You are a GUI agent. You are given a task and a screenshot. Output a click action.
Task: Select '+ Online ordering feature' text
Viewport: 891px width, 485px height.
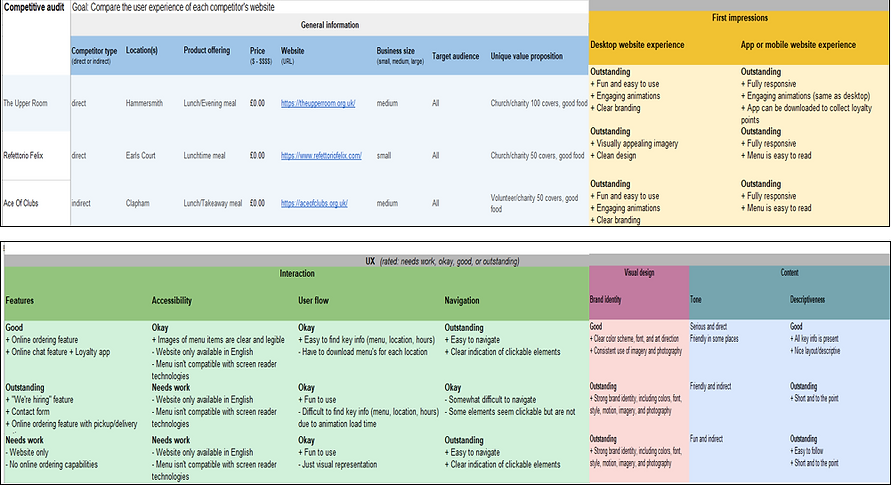click(42, 340)
